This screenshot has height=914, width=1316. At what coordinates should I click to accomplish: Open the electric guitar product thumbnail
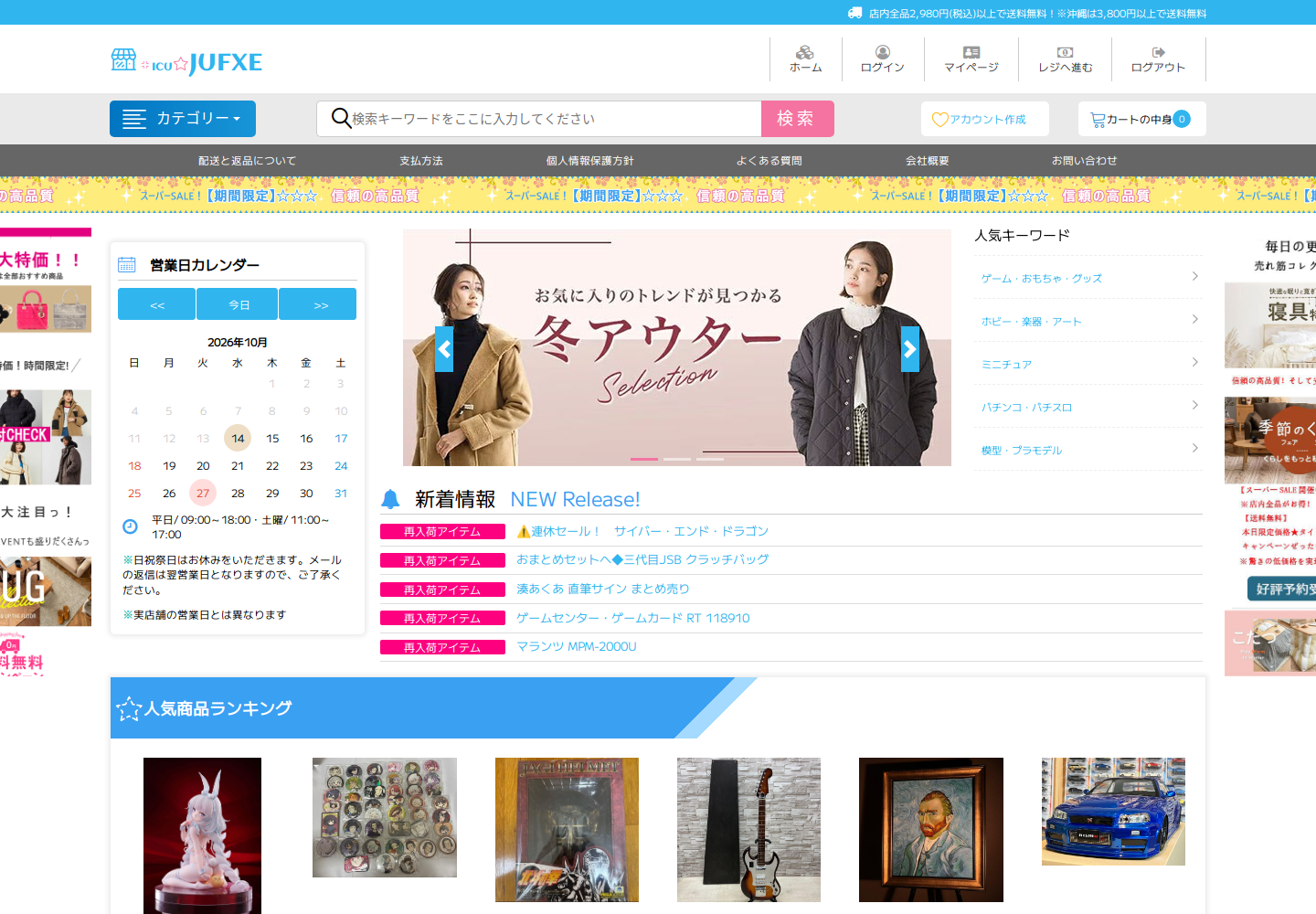pyautogui.click(x=749, y=830)
